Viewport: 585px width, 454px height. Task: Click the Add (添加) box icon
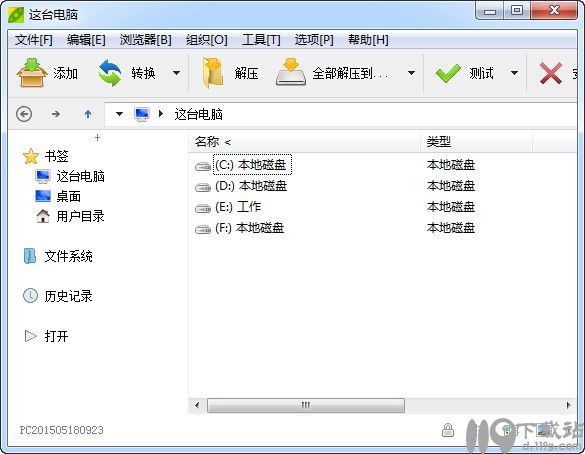coord(32,72)
